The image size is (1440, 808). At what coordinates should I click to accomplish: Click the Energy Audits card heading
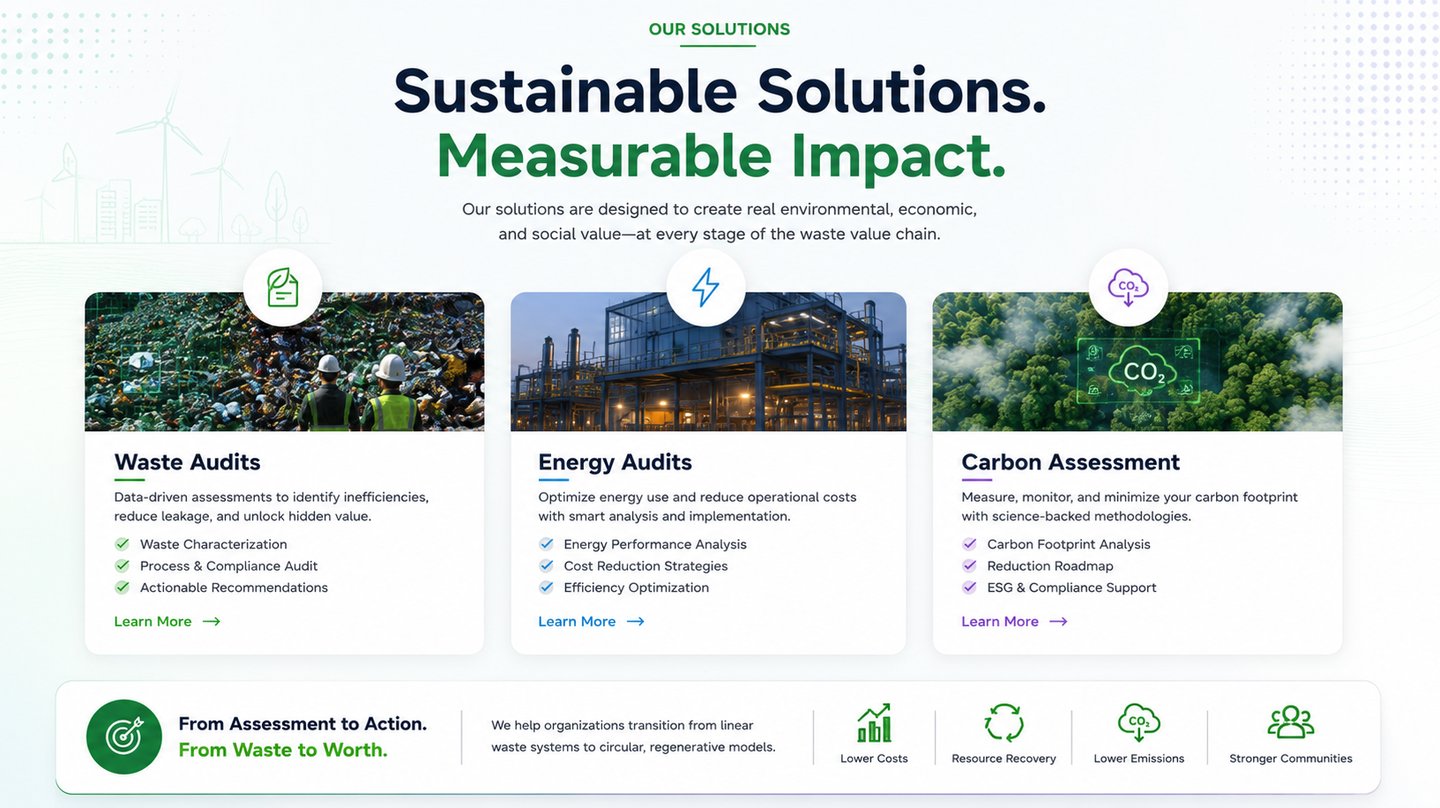click(615, 462)
